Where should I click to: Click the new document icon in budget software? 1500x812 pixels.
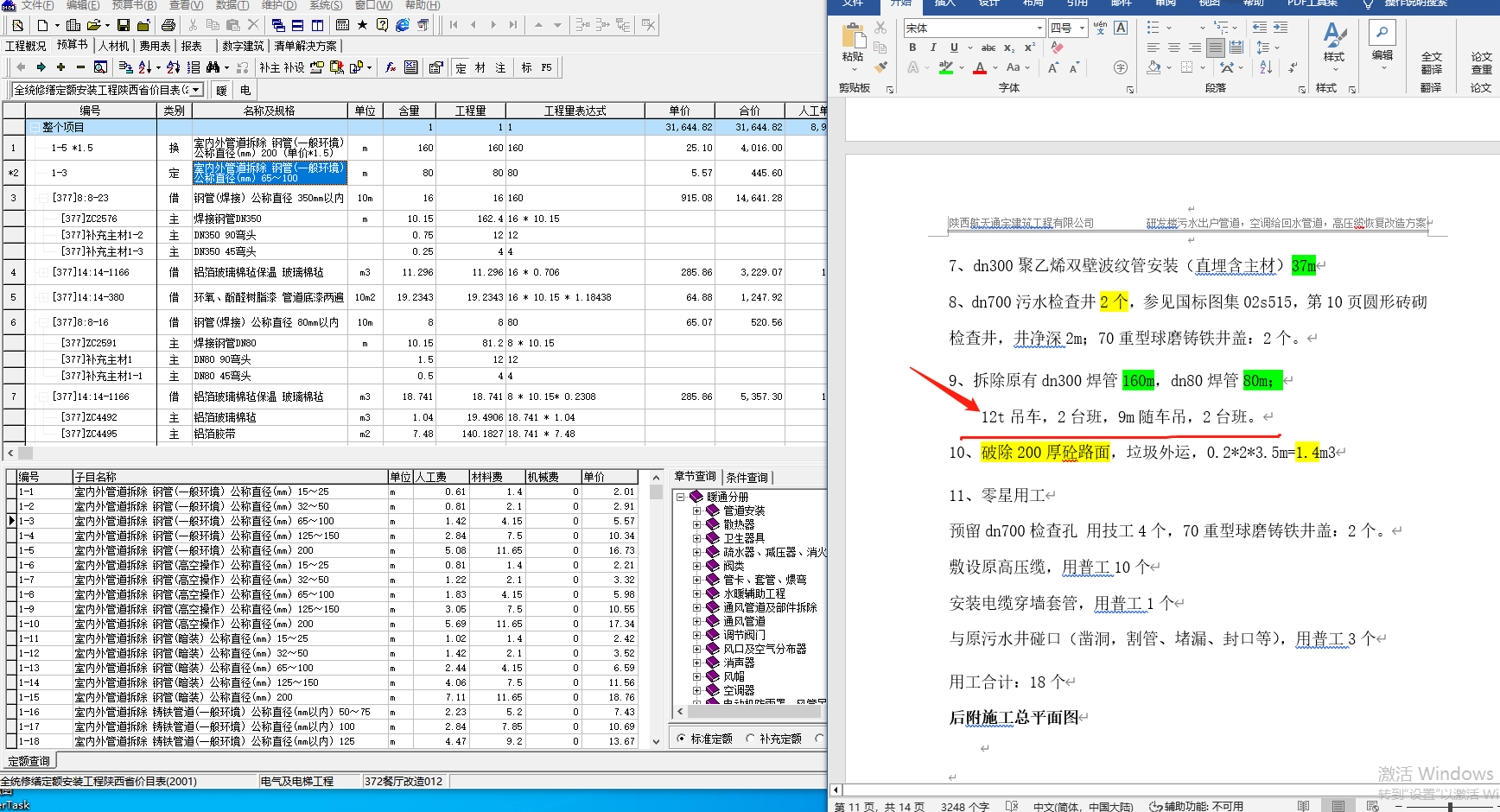42,25
